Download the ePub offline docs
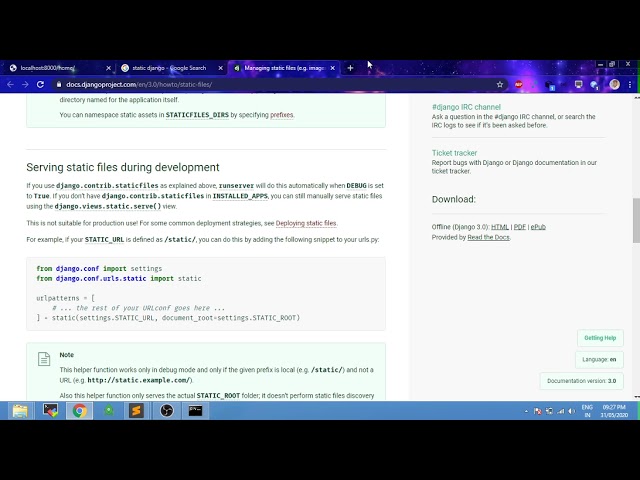This screenshot has width=640, height=480. pos(538,227)
